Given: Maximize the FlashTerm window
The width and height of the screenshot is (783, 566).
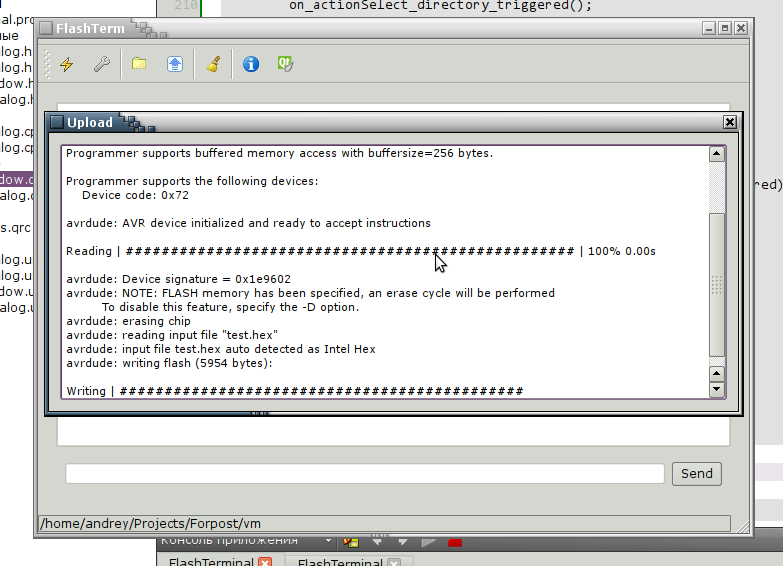Looking at the screenshot, I should [725, 28].
